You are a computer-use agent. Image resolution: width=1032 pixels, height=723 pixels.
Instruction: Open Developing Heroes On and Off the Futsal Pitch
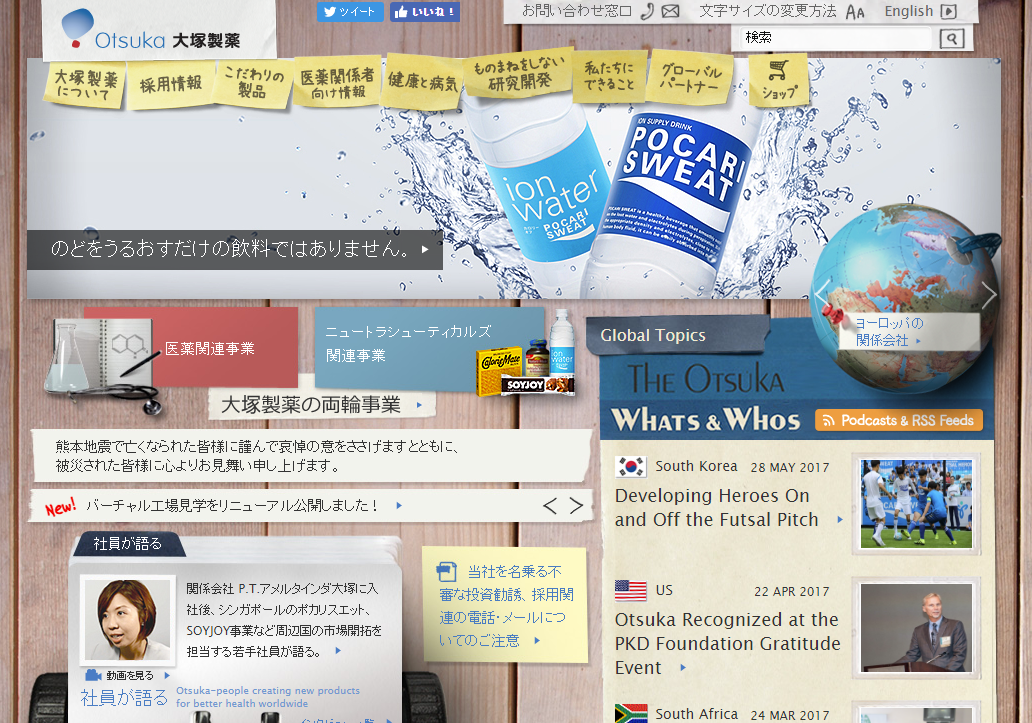(716, 507)
